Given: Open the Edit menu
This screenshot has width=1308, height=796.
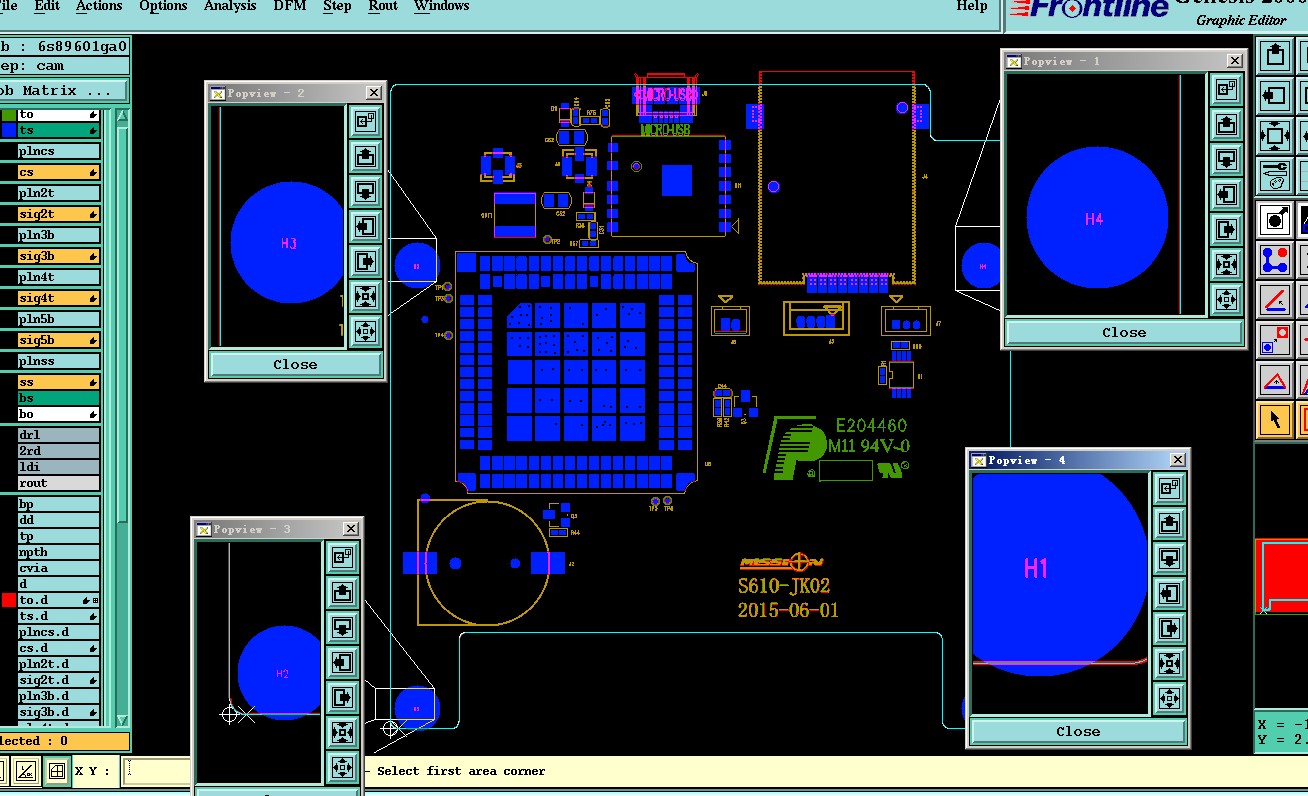Looking at the screenshot, I should point(46,6).
